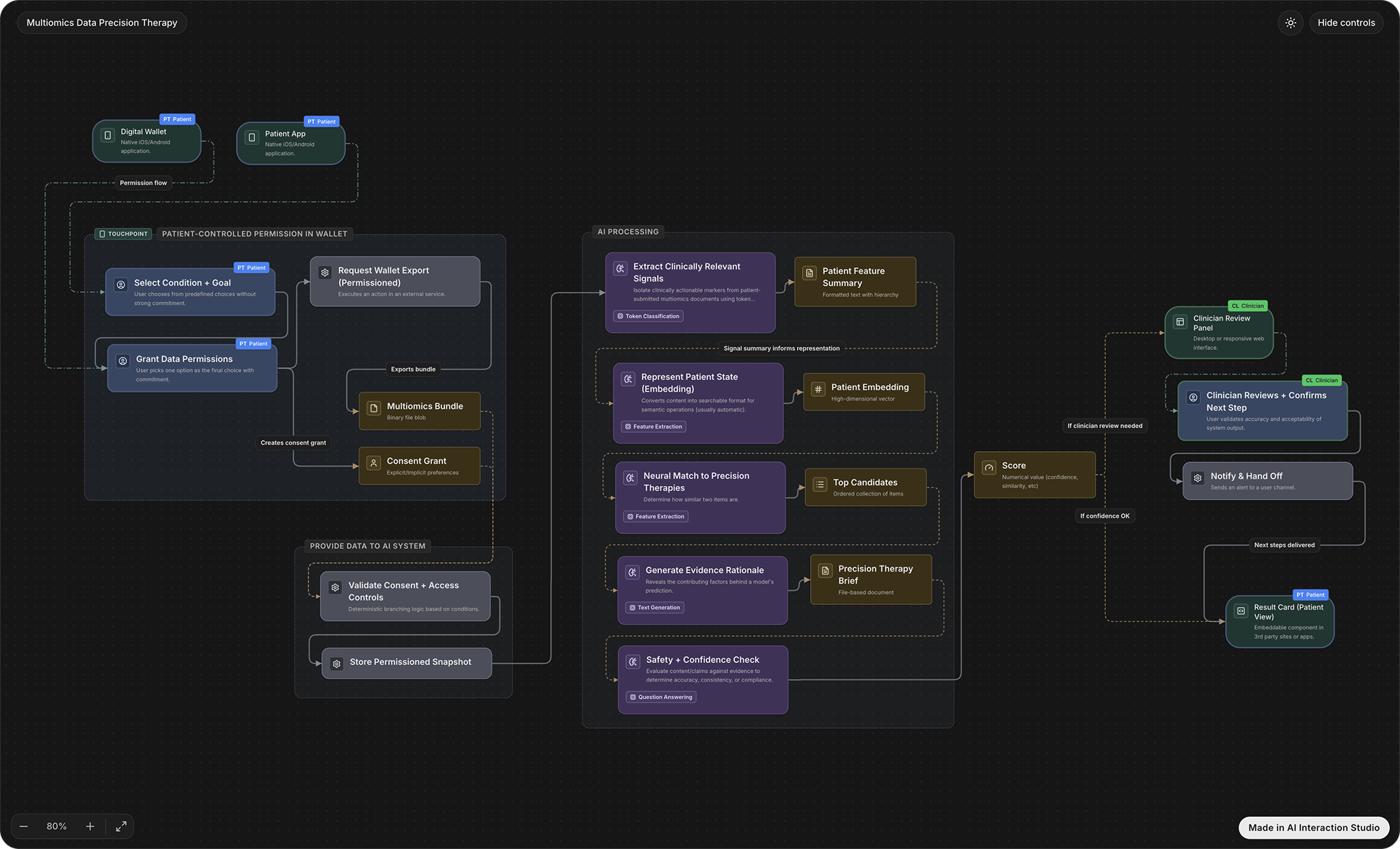Select the gear icon on Request Wallet Export

point(325,272)
